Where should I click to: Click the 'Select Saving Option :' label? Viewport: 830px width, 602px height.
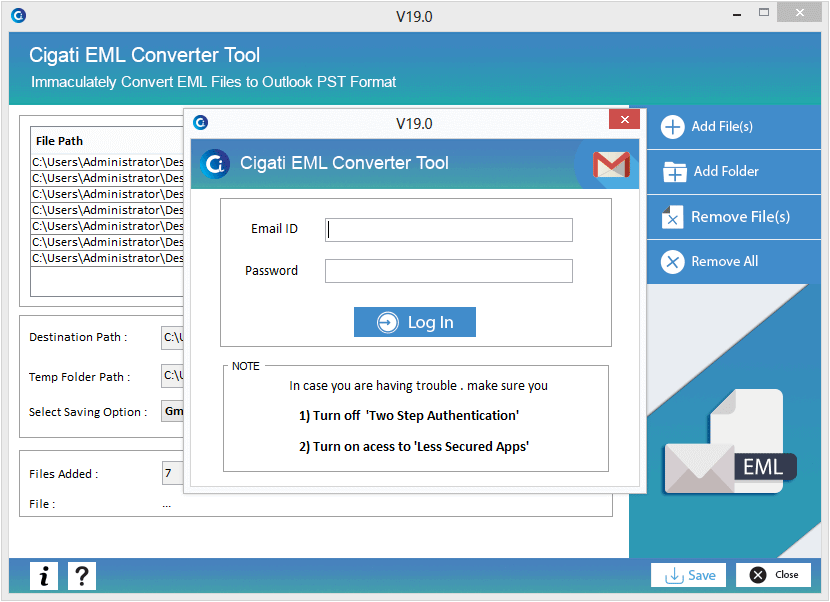[88, 412]
